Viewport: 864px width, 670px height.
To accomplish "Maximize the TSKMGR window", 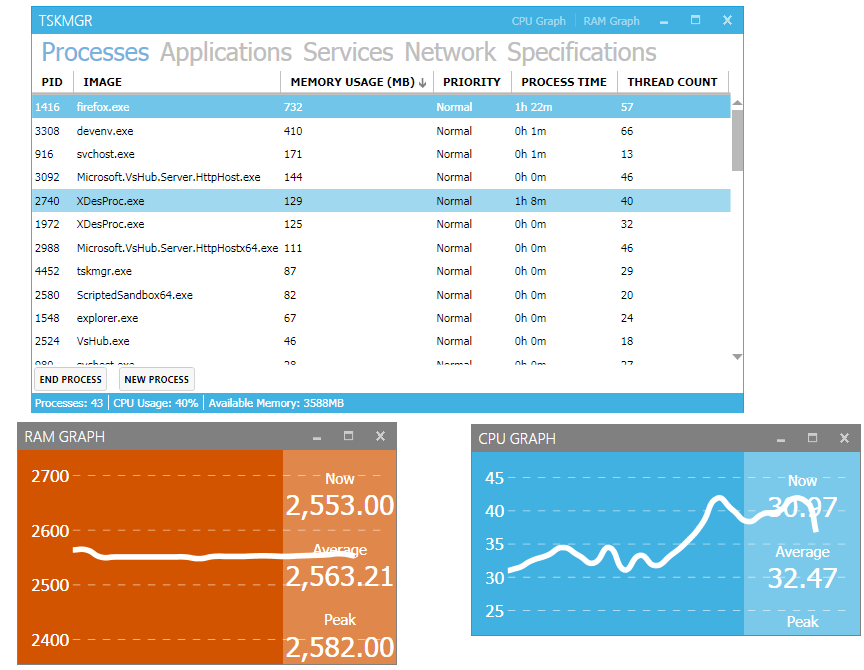I will (x=695, y=20).
